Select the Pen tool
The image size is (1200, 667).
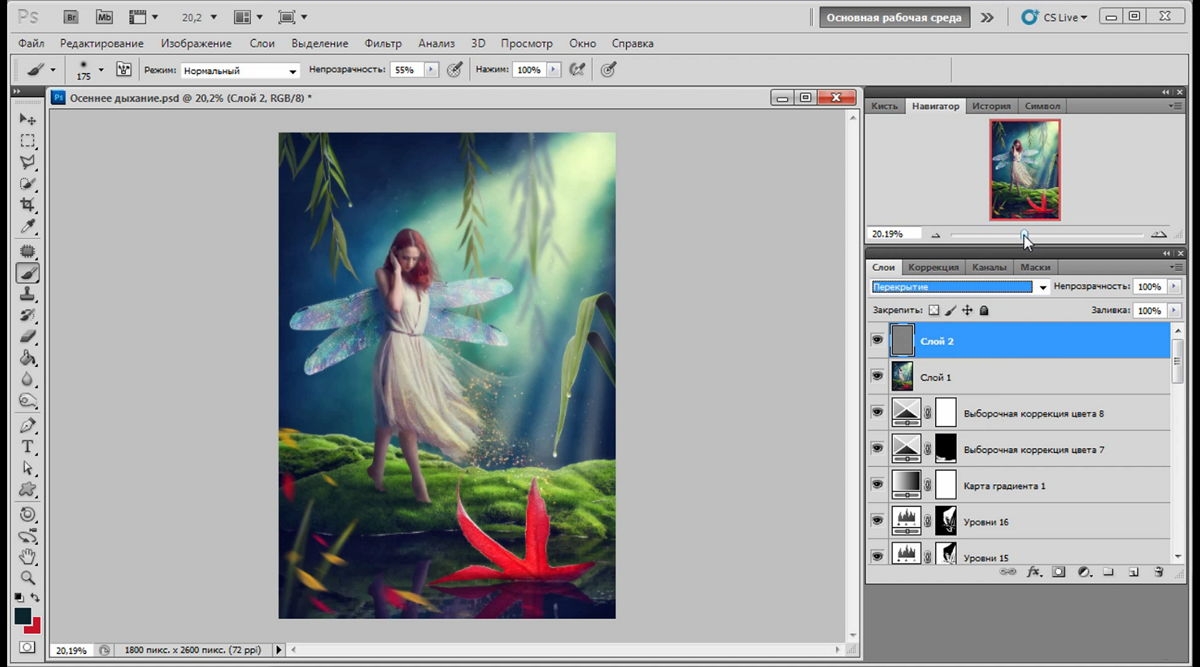point(28,426)
